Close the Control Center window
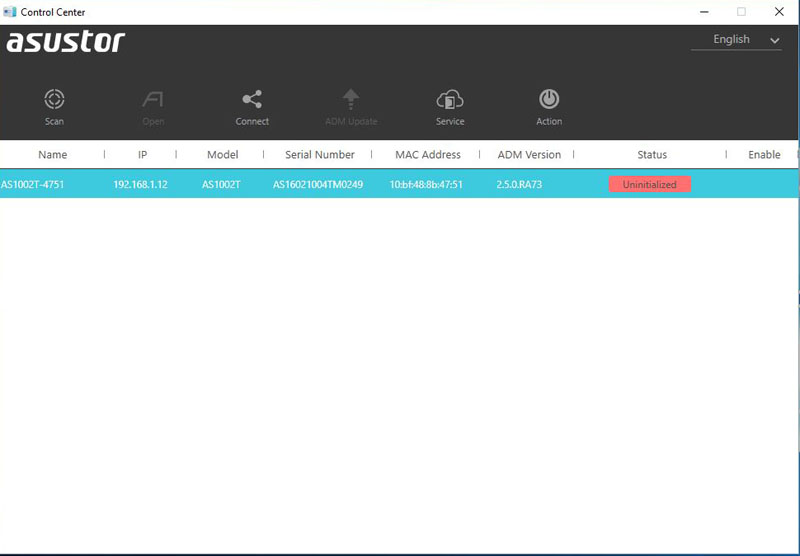 [x=779, y=12]
